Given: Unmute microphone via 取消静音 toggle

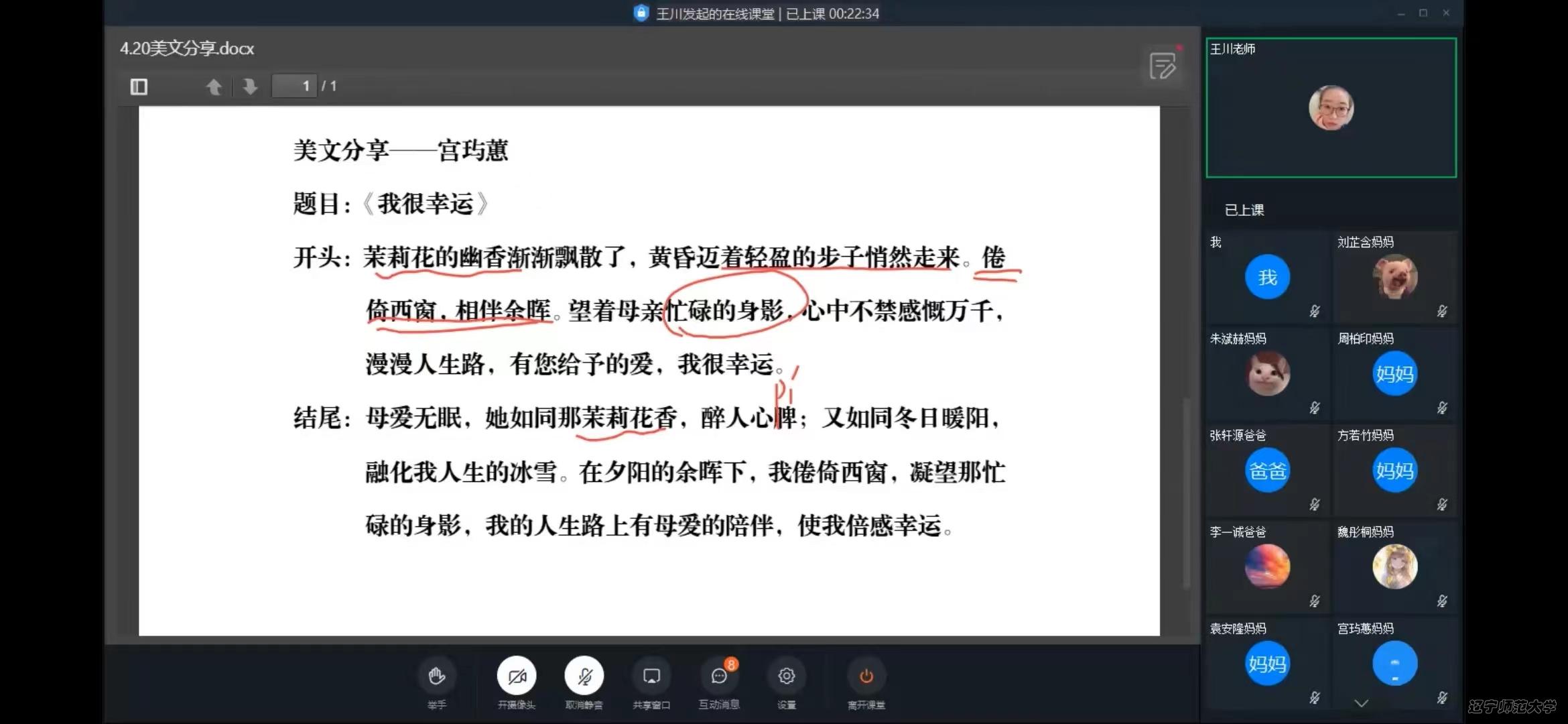Looking at the screenshot, I should 584,676.
